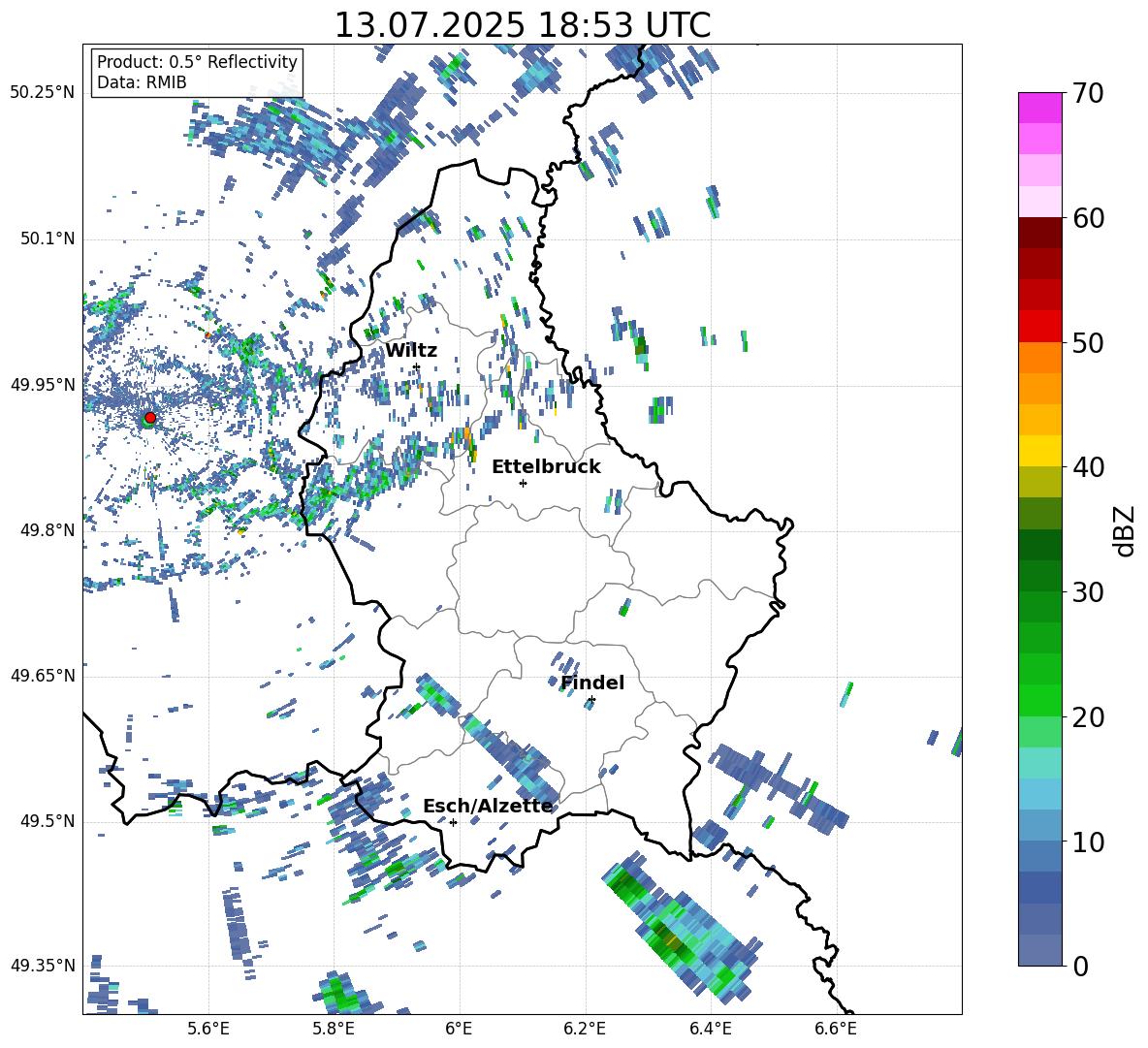Click the 40 colorbar tick label

1088,467
